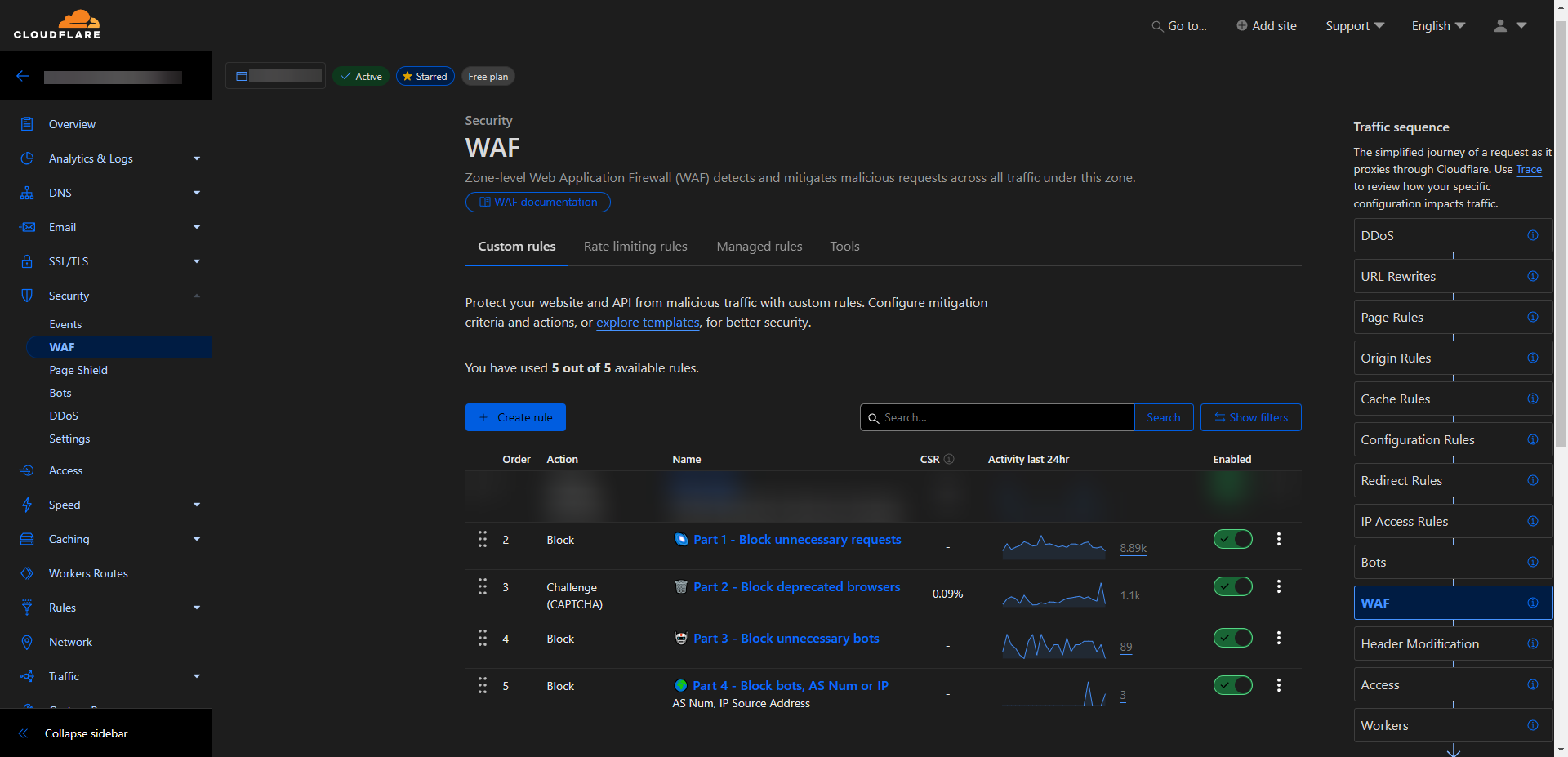Click the Overview clipboard icon

(27, 124)
